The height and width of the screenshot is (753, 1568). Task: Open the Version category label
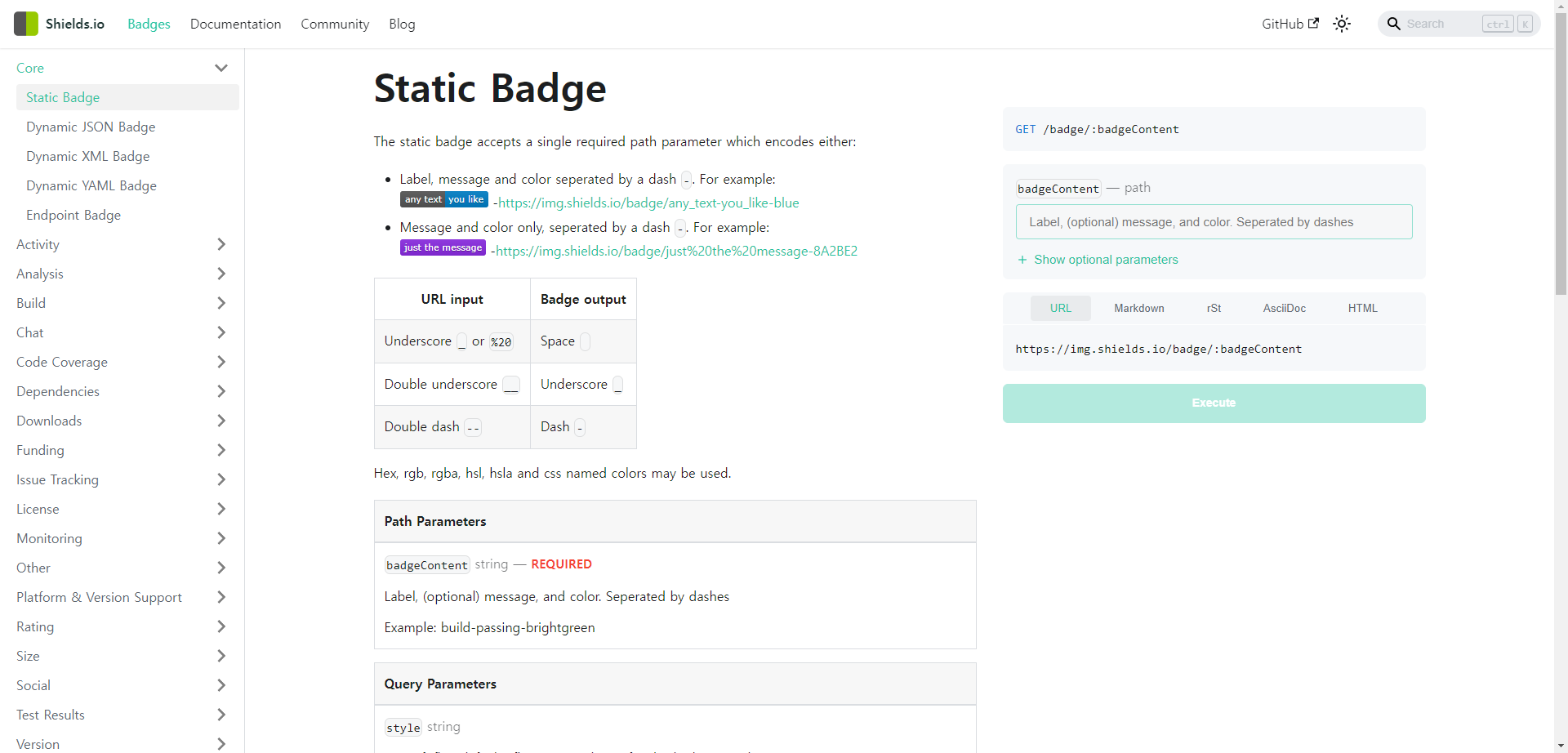[x=38, y=744]
